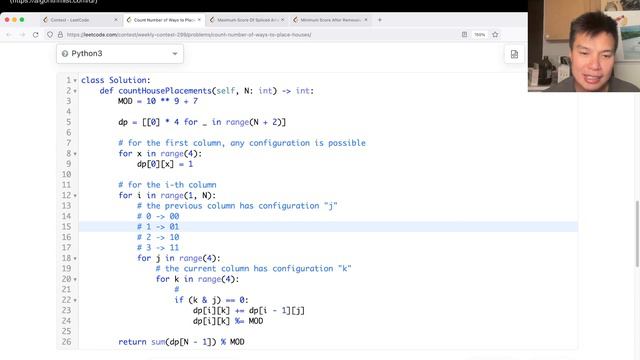Screen dimensions: 640x360
Task: Reload the LeetCode page
Action: pyautogui.click(x=36, y=35)
